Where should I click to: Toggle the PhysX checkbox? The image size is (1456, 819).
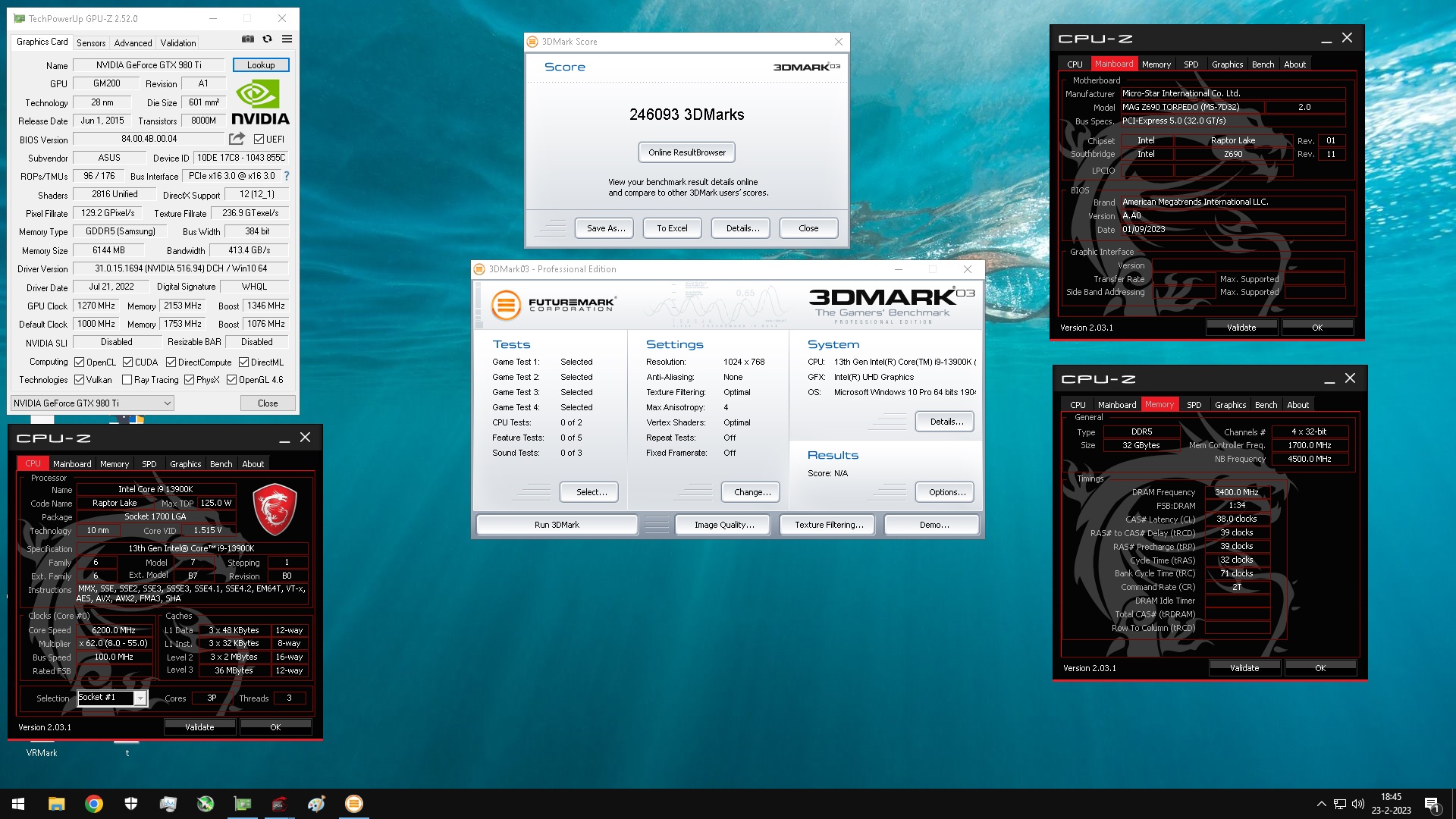pyautogui.click(x=189, y=380)
